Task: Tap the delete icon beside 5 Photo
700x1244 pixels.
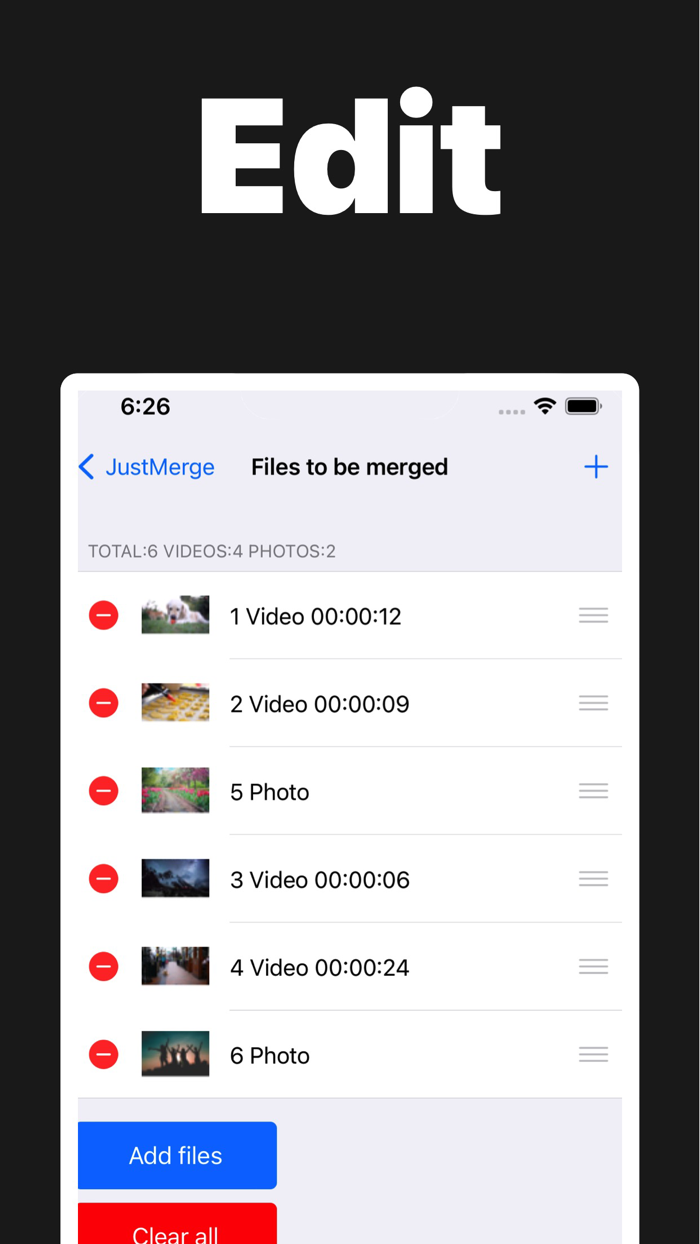Action: pos(103,791)
